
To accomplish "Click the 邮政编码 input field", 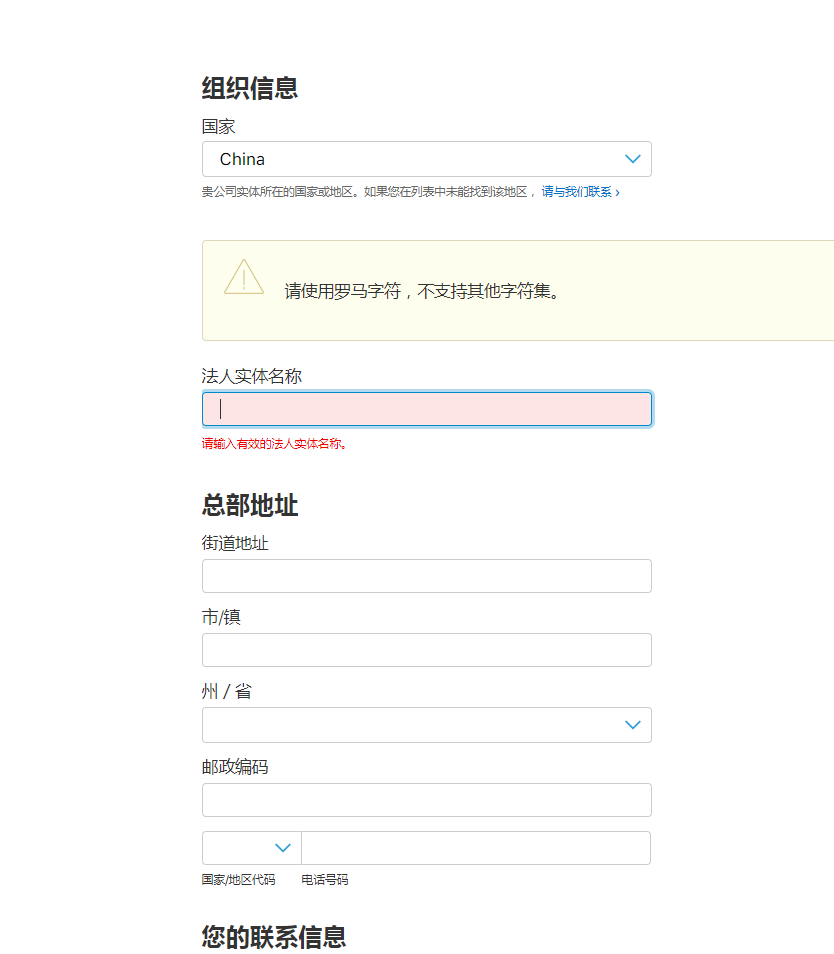I will coord(426,800).
